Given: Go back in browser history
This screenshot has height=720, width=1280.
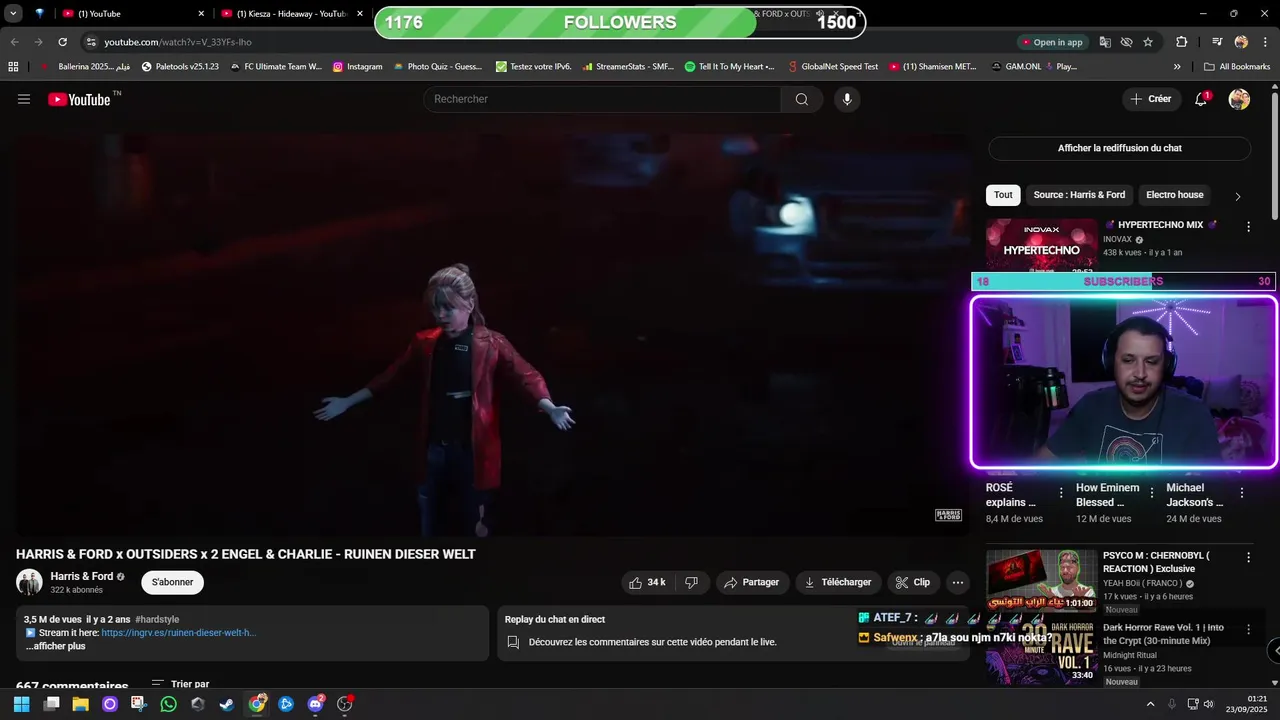Looking at the screenshot, I should click(x=14, y=42).
